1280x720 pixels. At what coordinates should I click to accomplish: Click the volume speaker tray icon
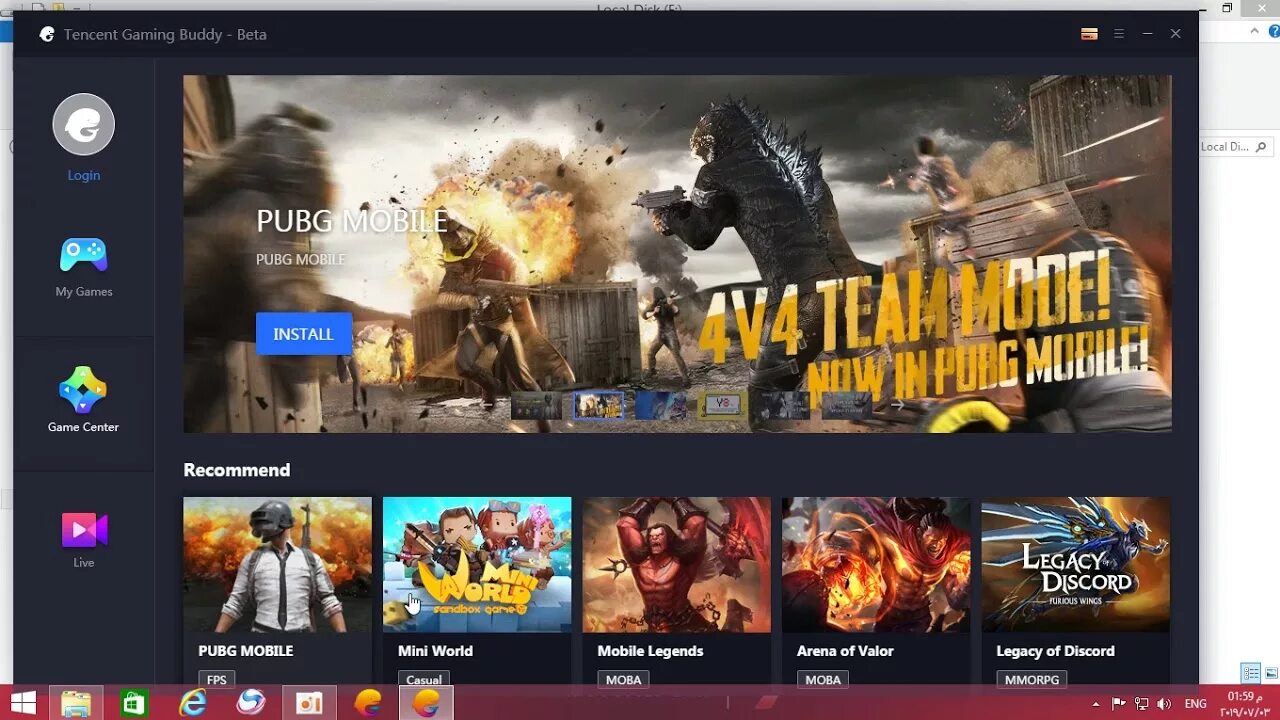pos(1164,704)
